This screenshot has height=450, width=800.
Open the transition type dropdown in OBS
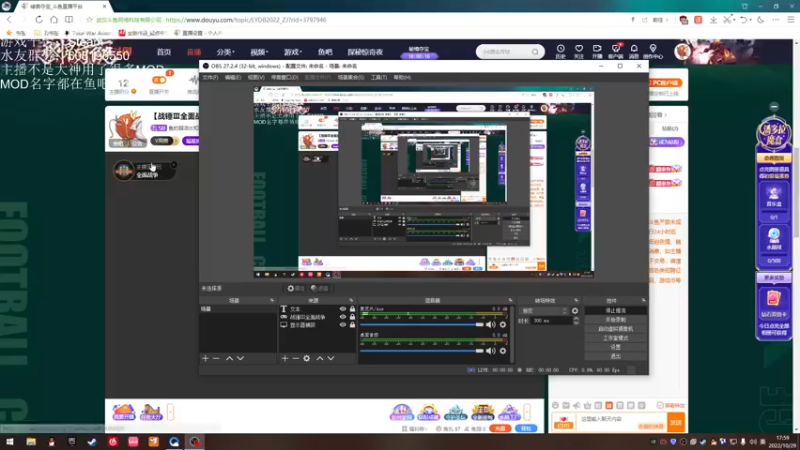click(544, 311)
